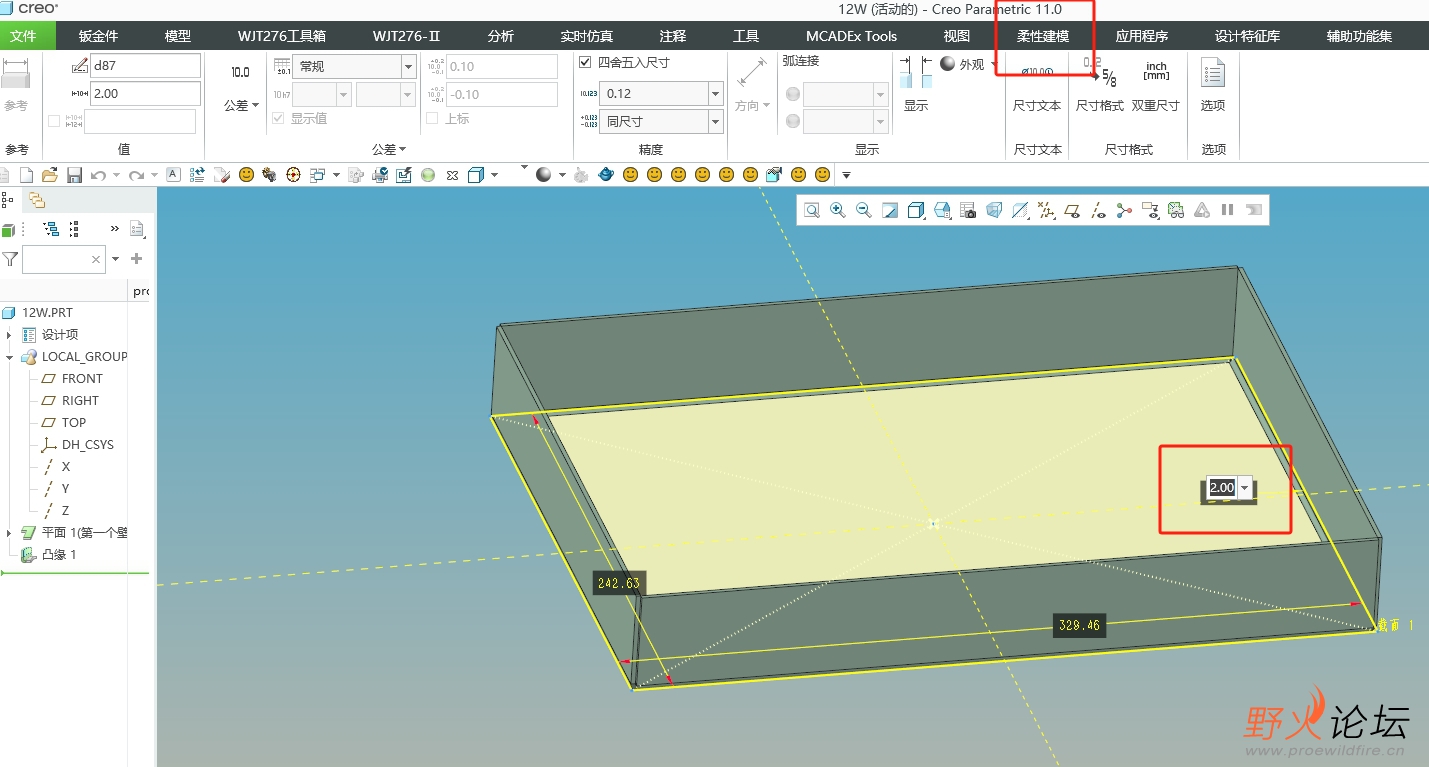The image size is (1429, 767).
Task: Click the datum plane display filter icon
Action: click(1072, 210)
